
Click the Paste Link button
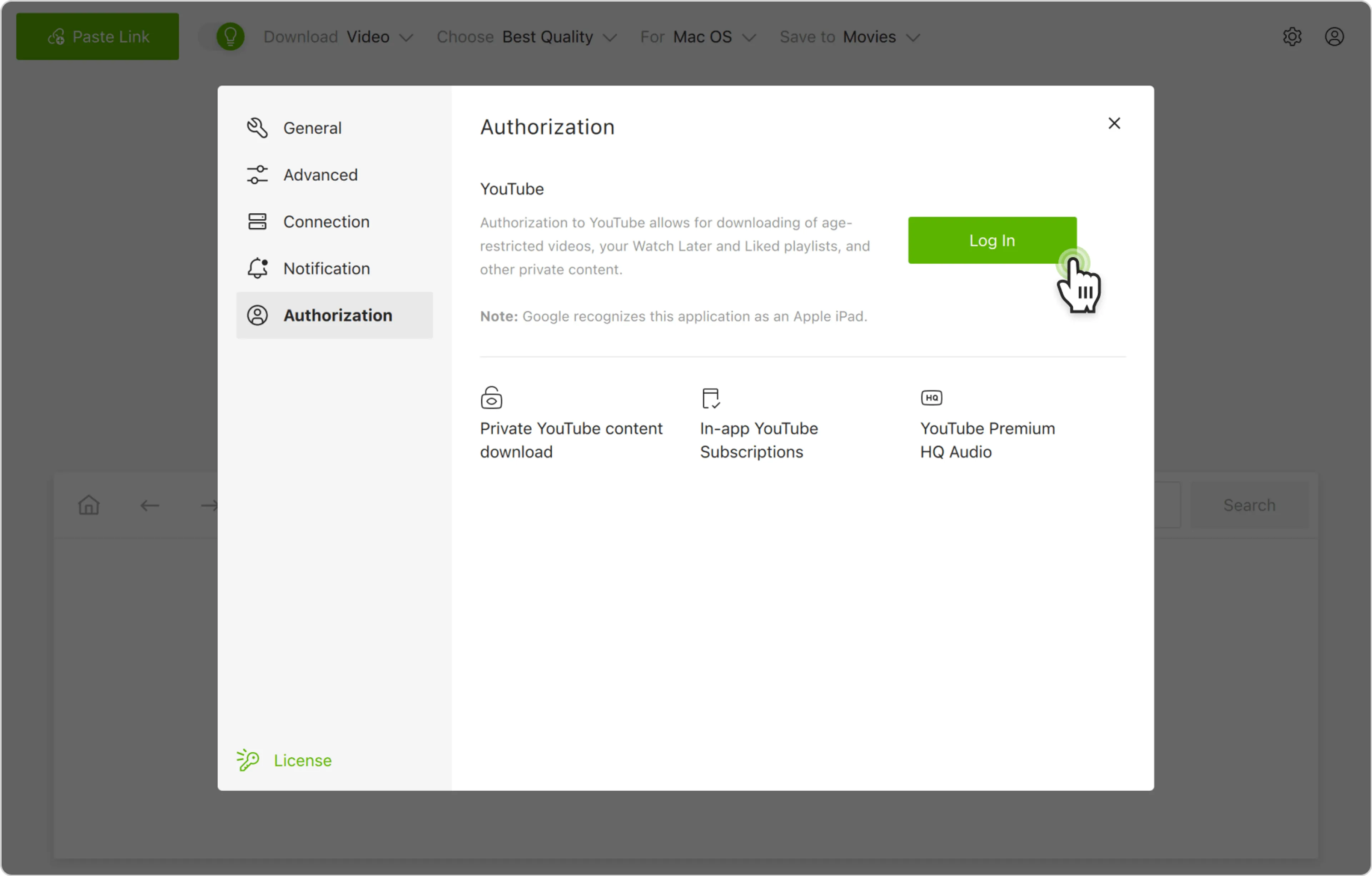click(x=98, y=36)
